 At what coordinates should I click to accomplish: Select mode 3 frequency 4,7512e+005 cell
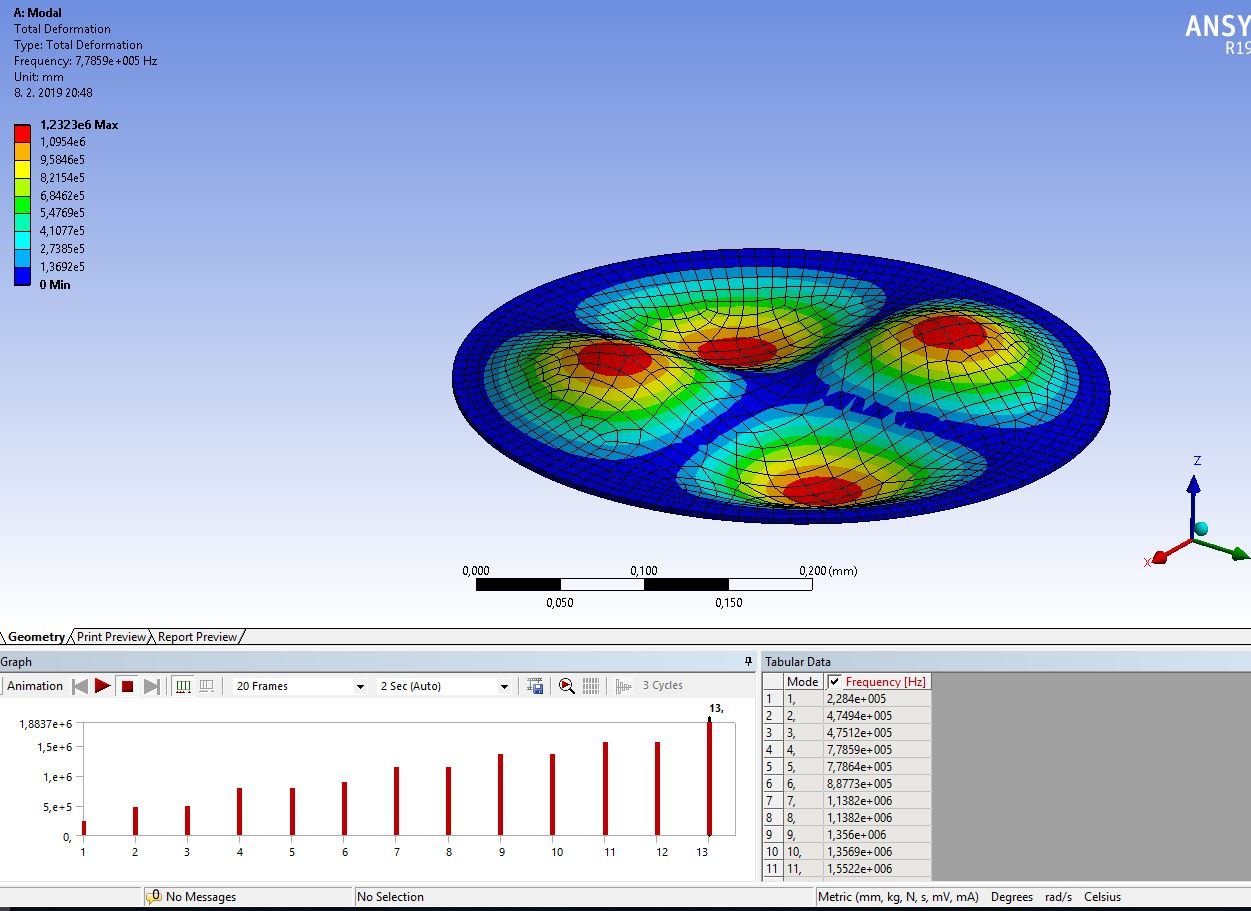click(878, 733)
